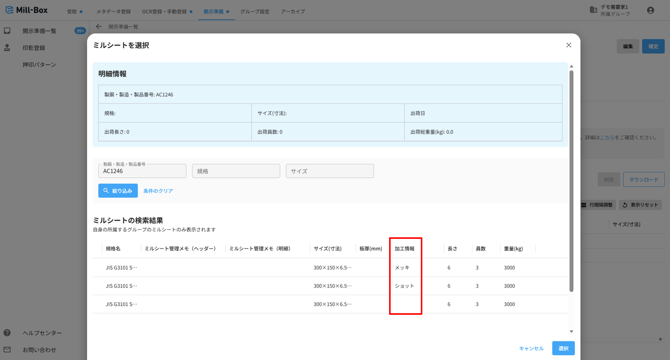The height and width of the screenshot is (360, 670).
Task: Open 開示準備一覧 via its sidebar icon
Action: coord(7,31)
